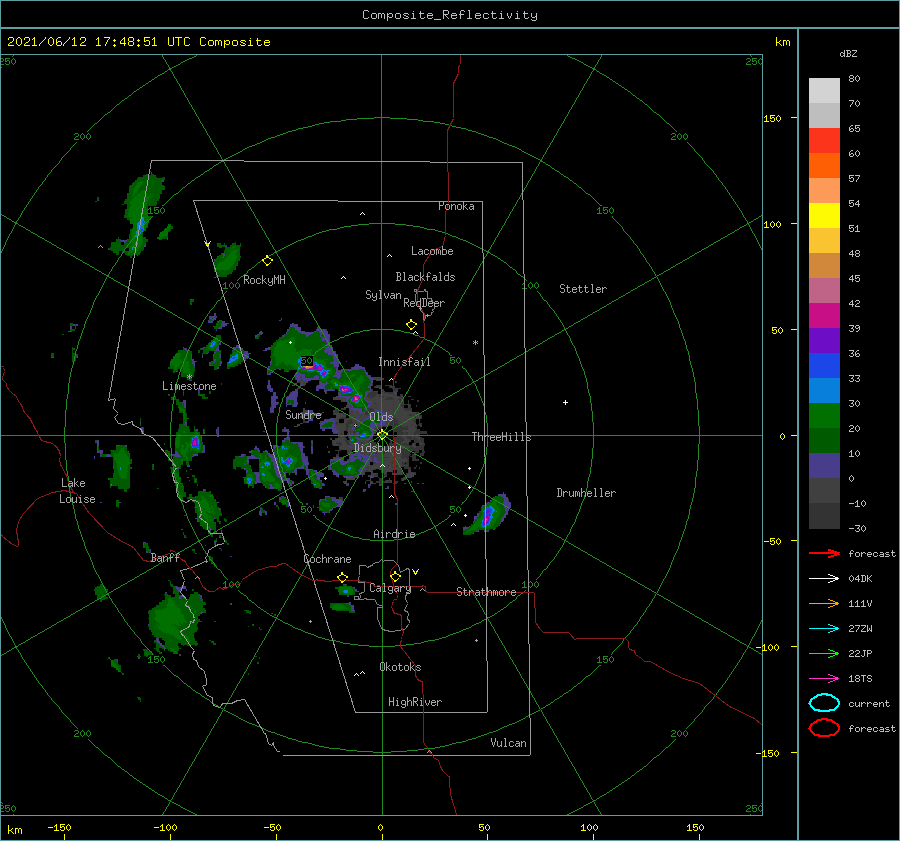Click the yellow diamond marker below RedDeer
This screenshot has width=900, height=841.
[411, 325]
